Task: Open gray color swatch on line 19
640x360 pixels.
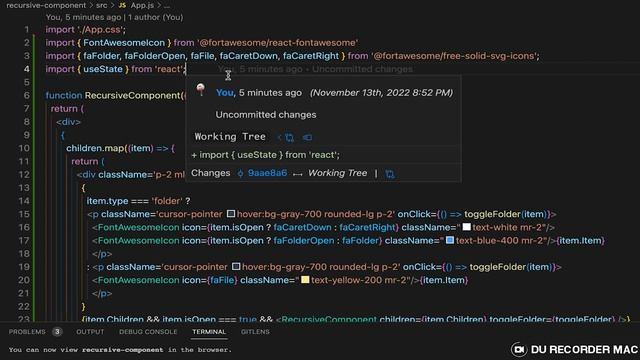Action: (236, 267)
